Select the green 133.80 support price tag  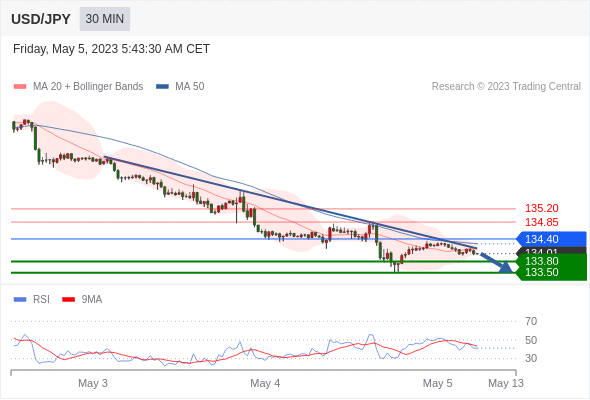552,260
